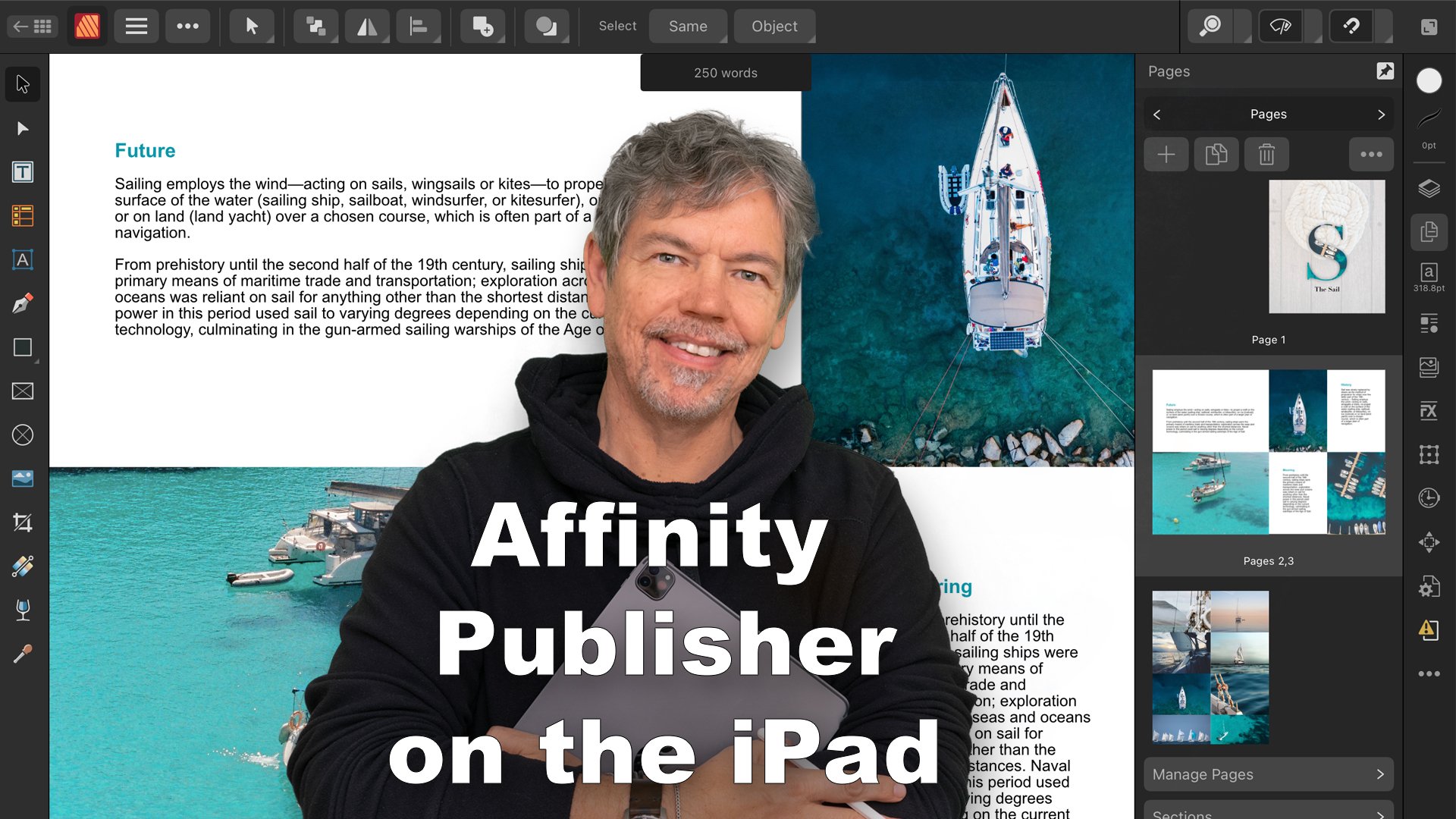Viewport: 1456px width, 819px height.
Task: Select the Artistic Text tool
Action: (x=23, y=260)
